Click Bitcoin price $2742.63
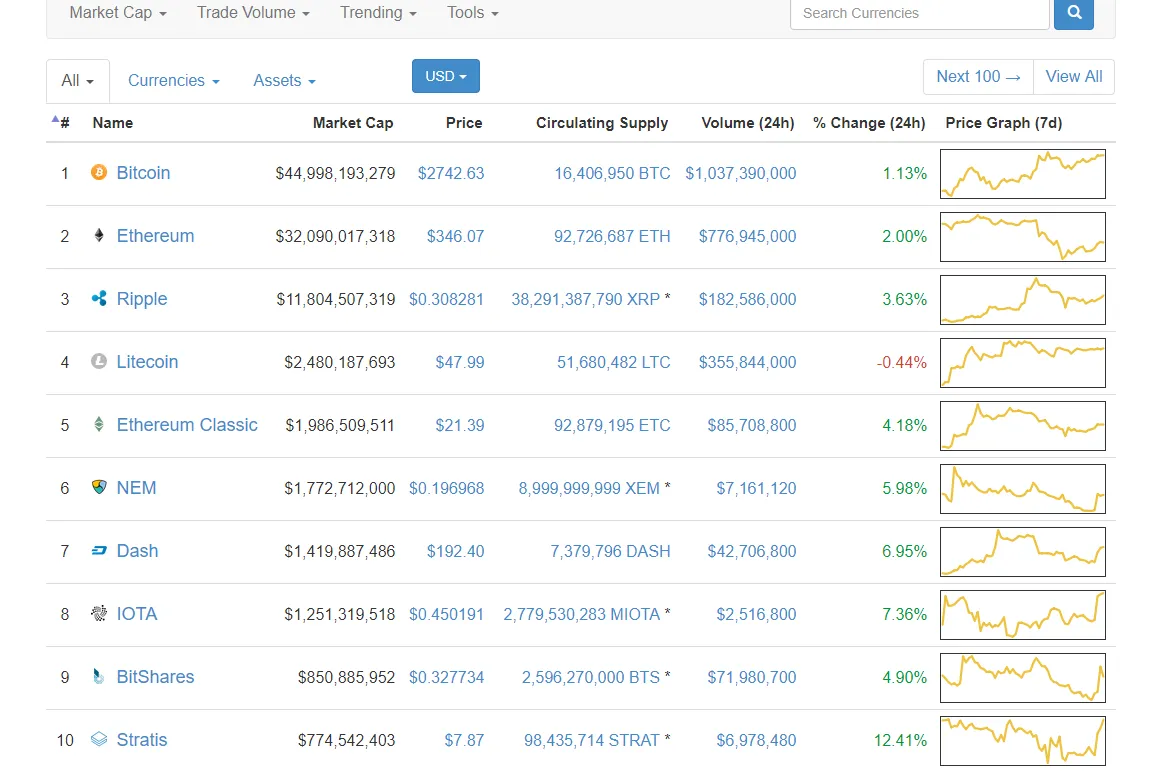Image resolution: width=1165 pixels, height=771 pixels. [x=451, y=173]
